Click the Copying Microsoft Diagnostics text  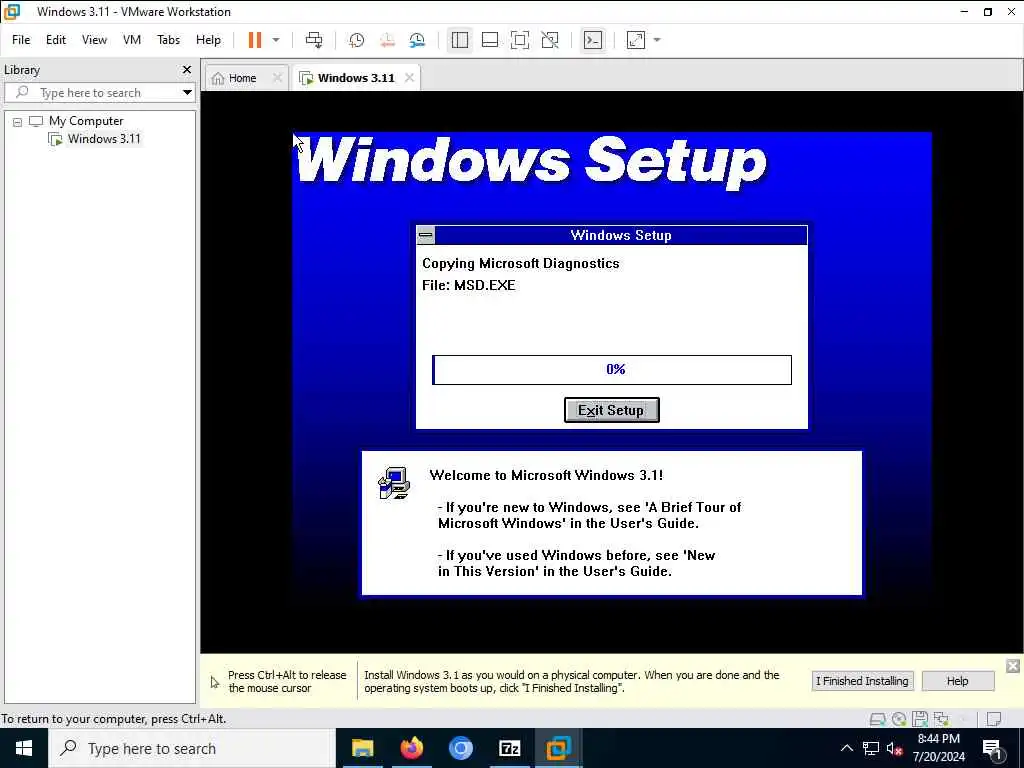(x=520, y=263)
